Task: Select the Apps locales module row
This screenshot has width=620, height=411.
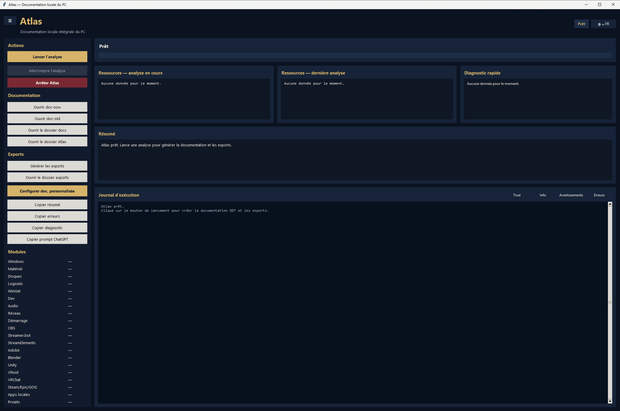Action: pos(40,394)
